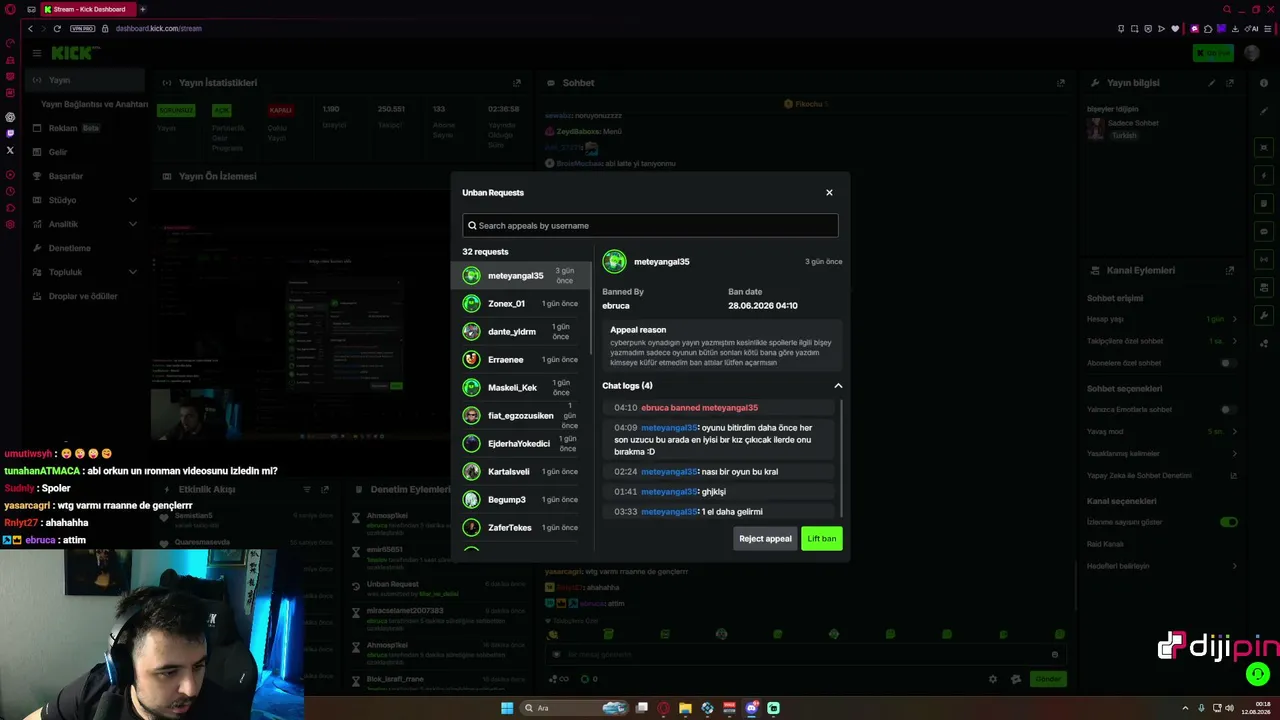1280x720 pixels.
Task: Open Hesap yaşı setting chevron
Action: (1235, 319)
